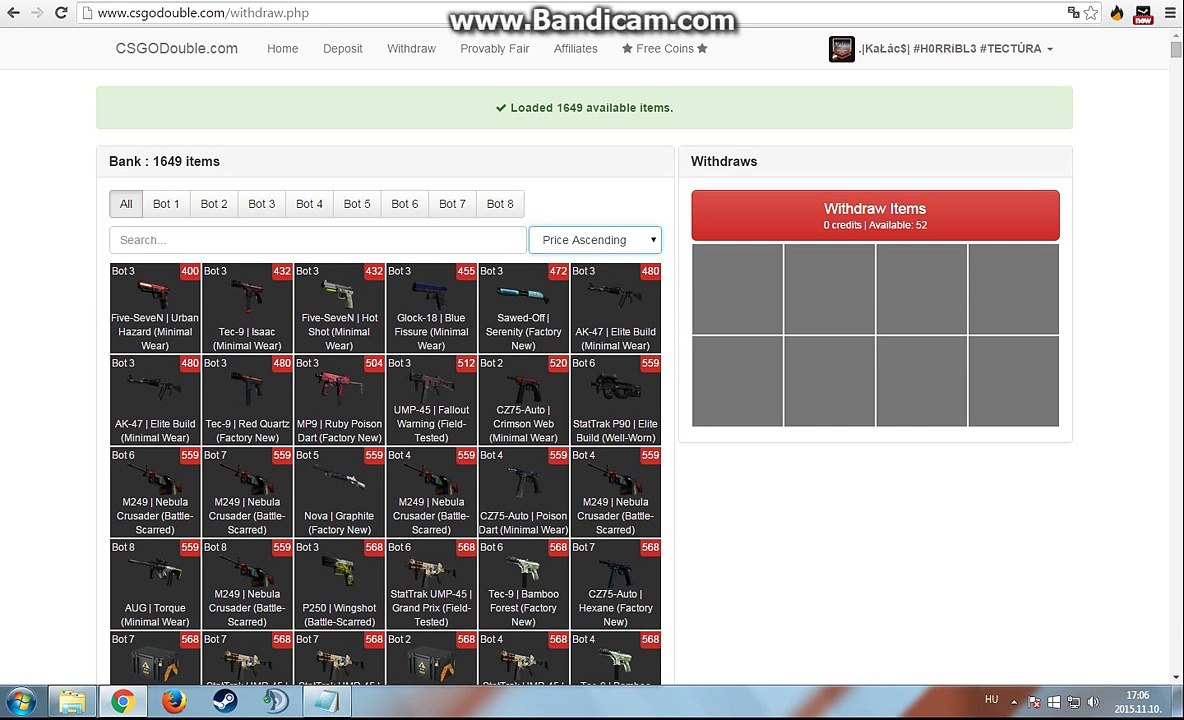The height and width of the screenshot is (720, 1184).
Task: Open the taskbar clock showing 17:06
Action: click(x=1138, y=703)
